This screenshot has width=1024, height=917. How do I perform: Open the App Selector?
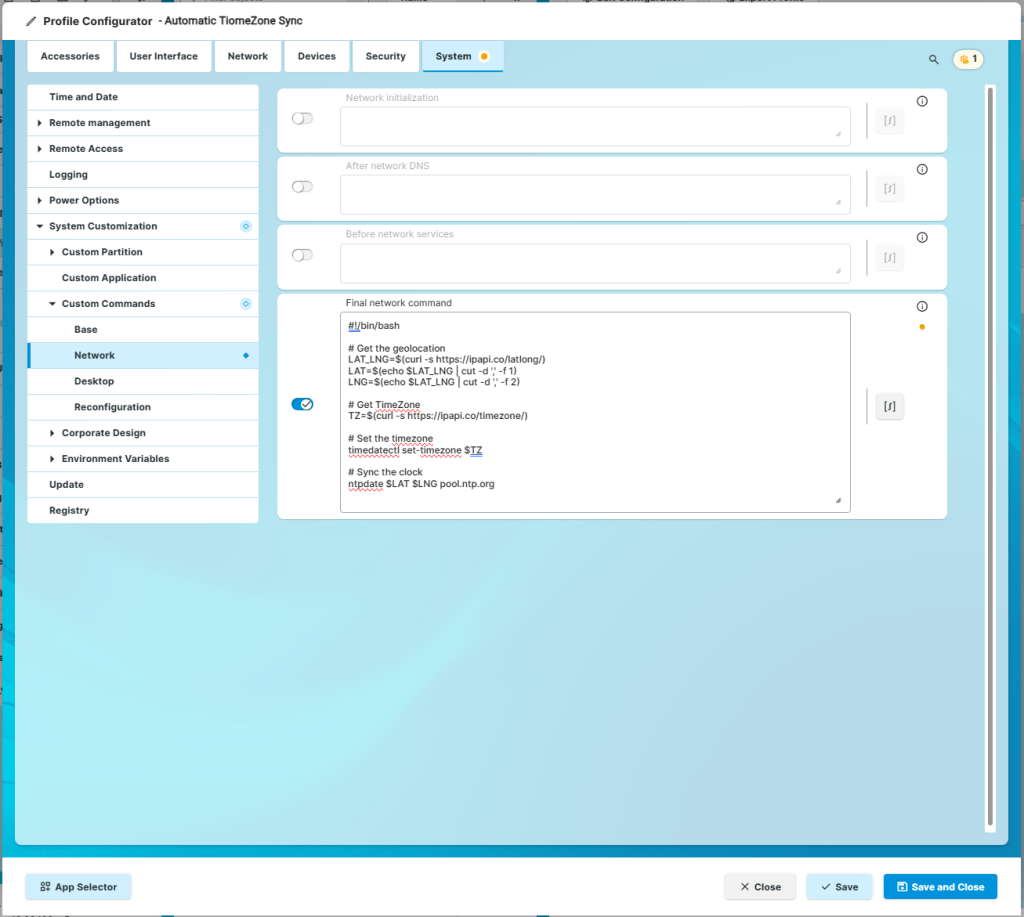(78, 887)
